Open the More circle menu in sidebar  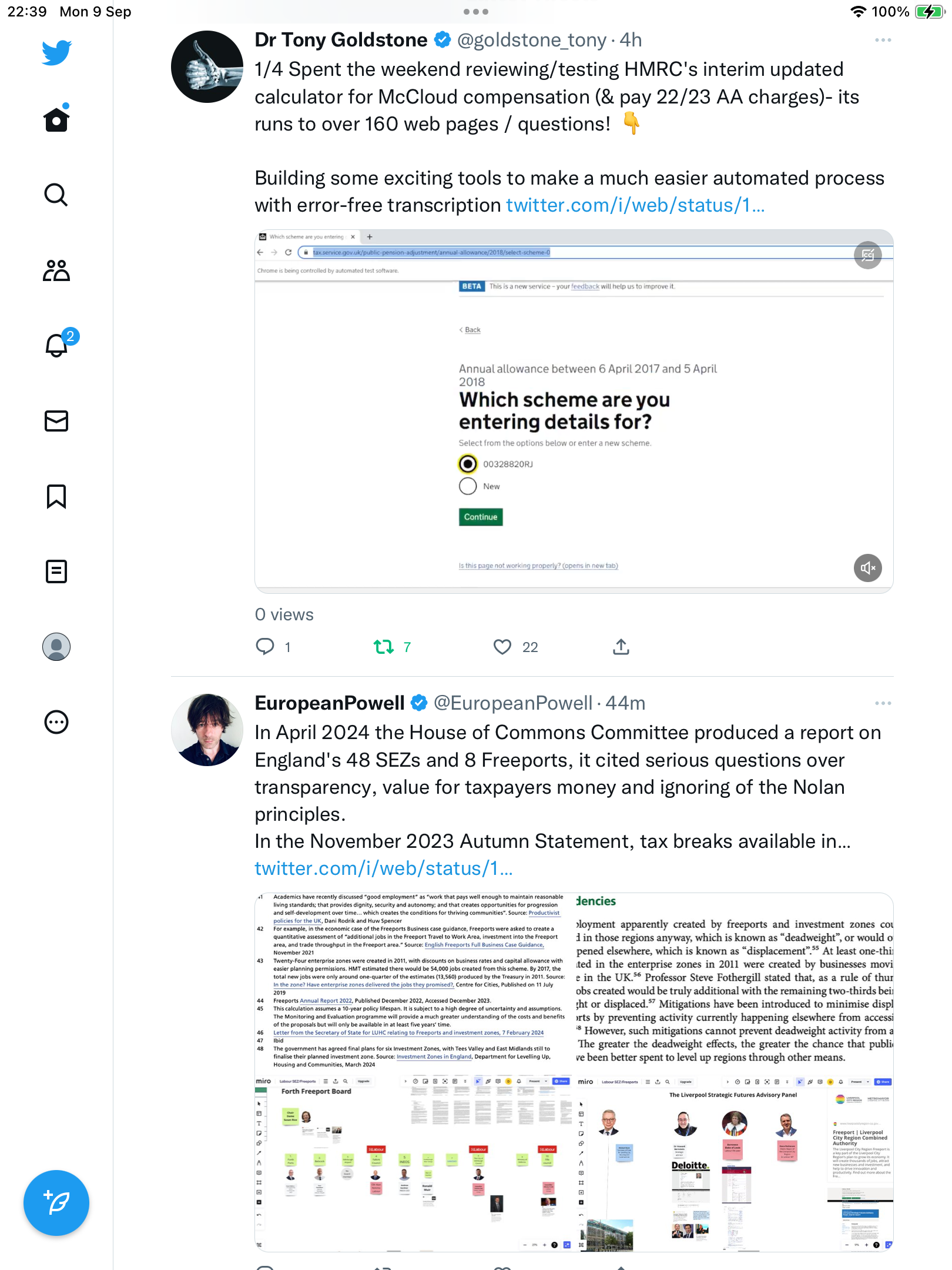coord(56,722)
